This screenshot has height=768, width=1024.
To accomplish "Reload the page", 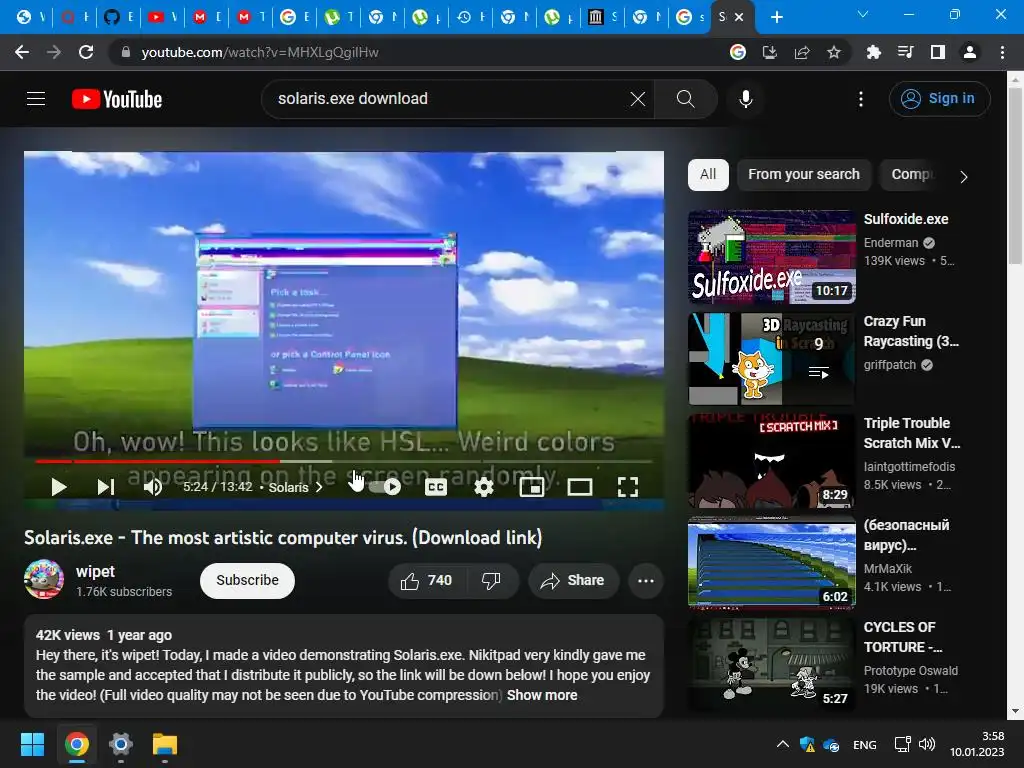I will [86, 52].
